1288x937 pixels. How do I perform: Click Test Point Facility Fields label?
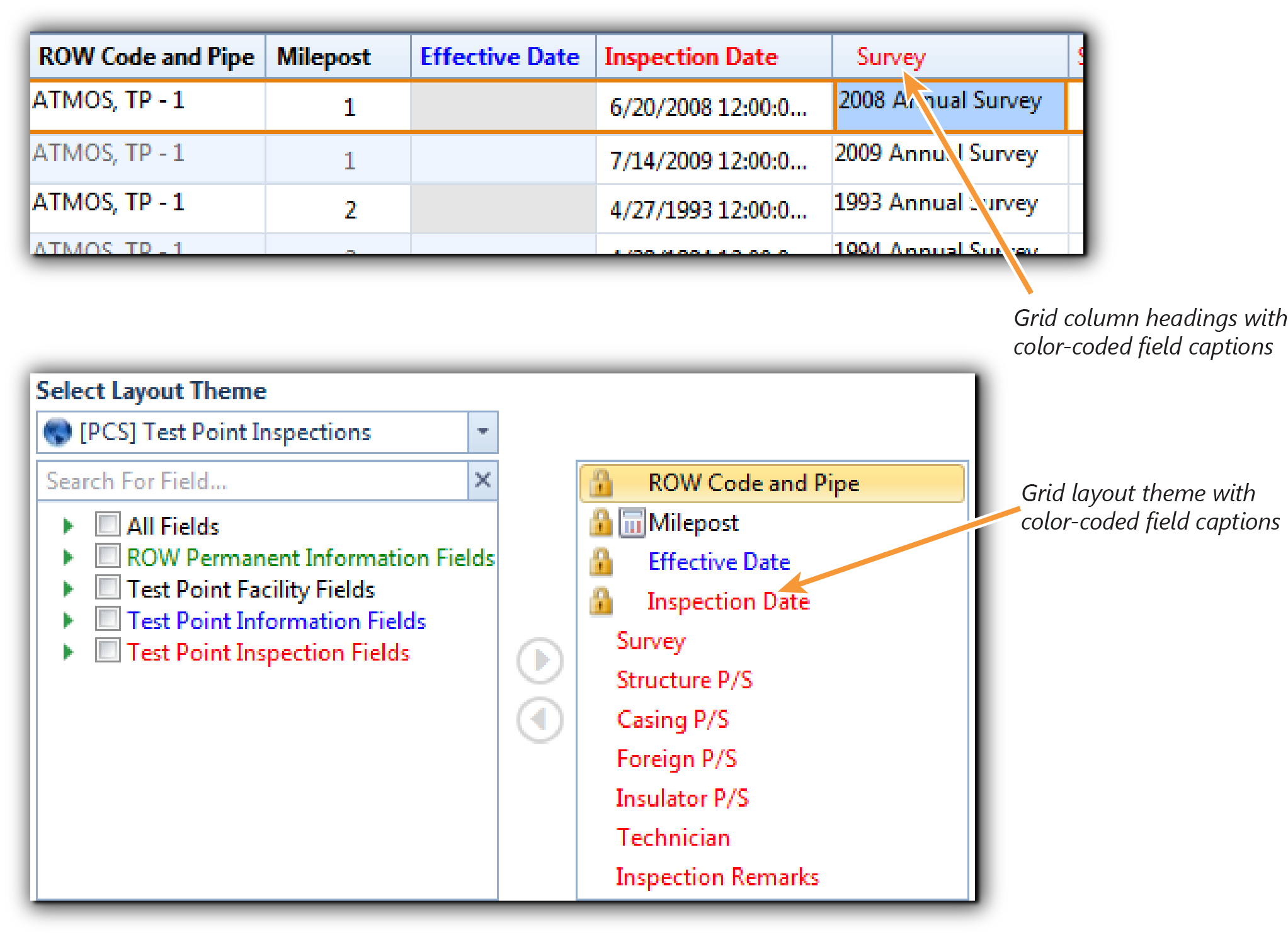[x=251, y=589]
